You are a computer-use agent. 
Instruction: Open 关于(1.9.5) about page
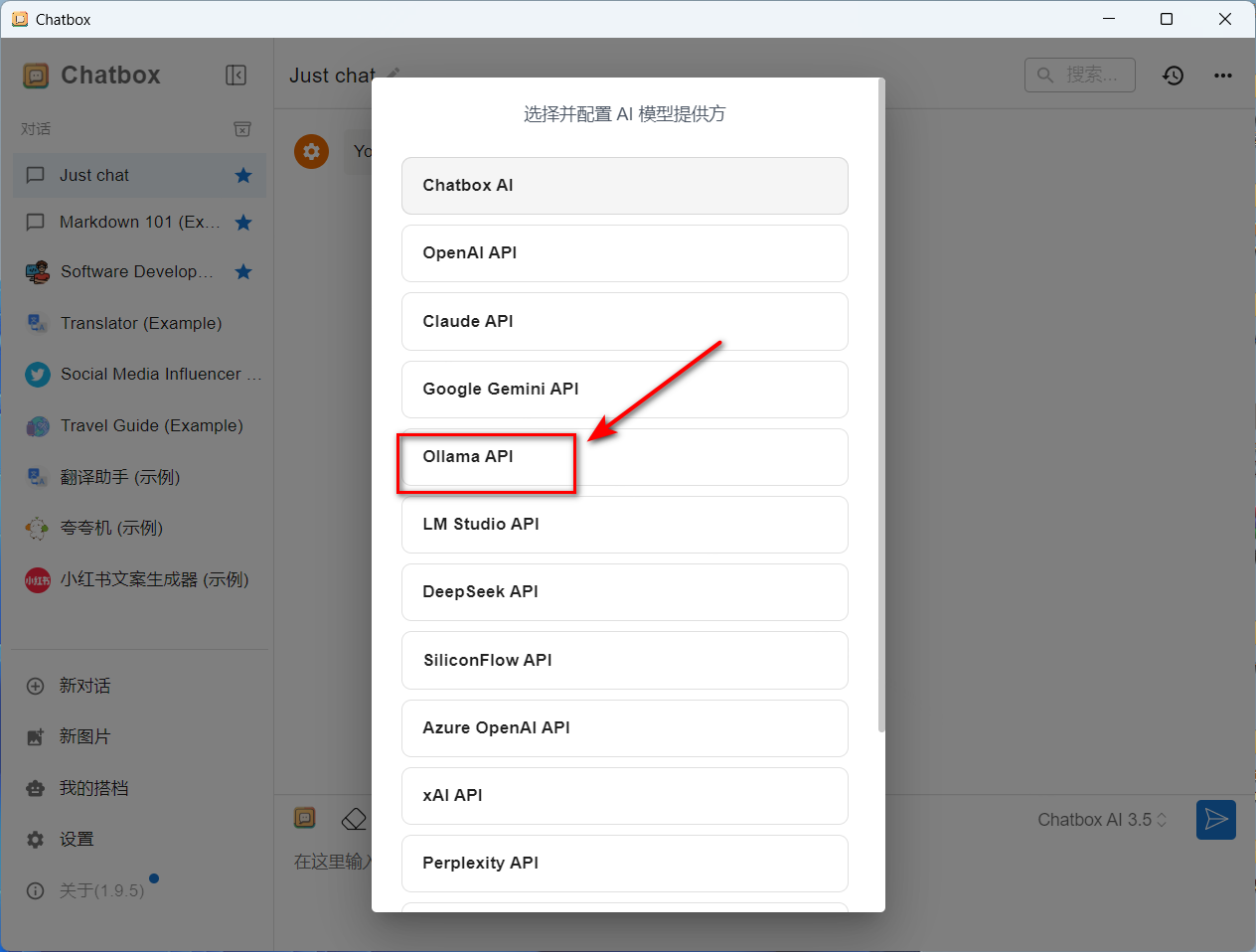pyautogui.click(x=139, y=890)
